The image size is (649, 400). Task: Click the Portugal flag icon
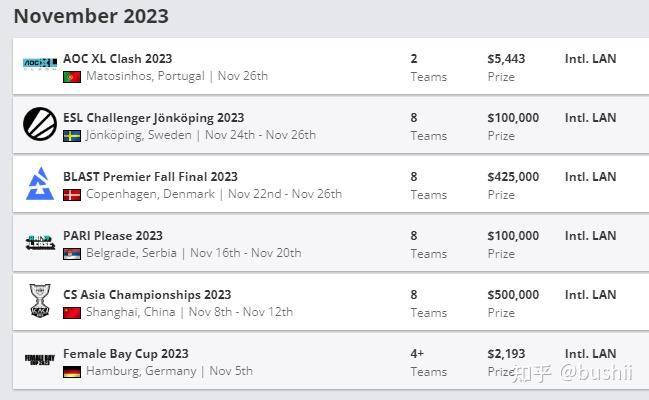click(x=72, y=77)
